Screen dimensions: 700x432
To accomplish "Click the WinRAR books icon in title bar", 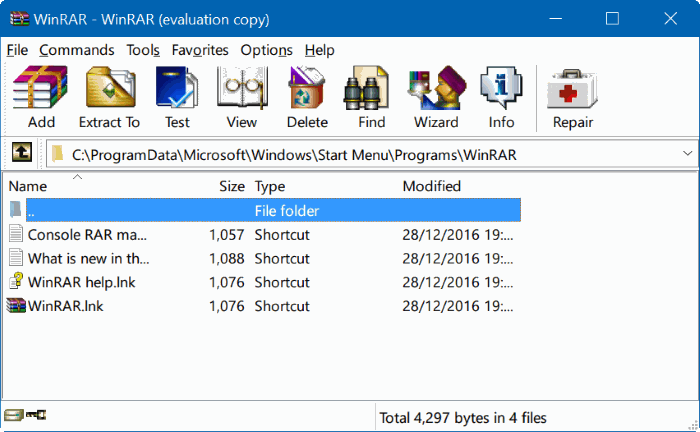I will 20,19.
